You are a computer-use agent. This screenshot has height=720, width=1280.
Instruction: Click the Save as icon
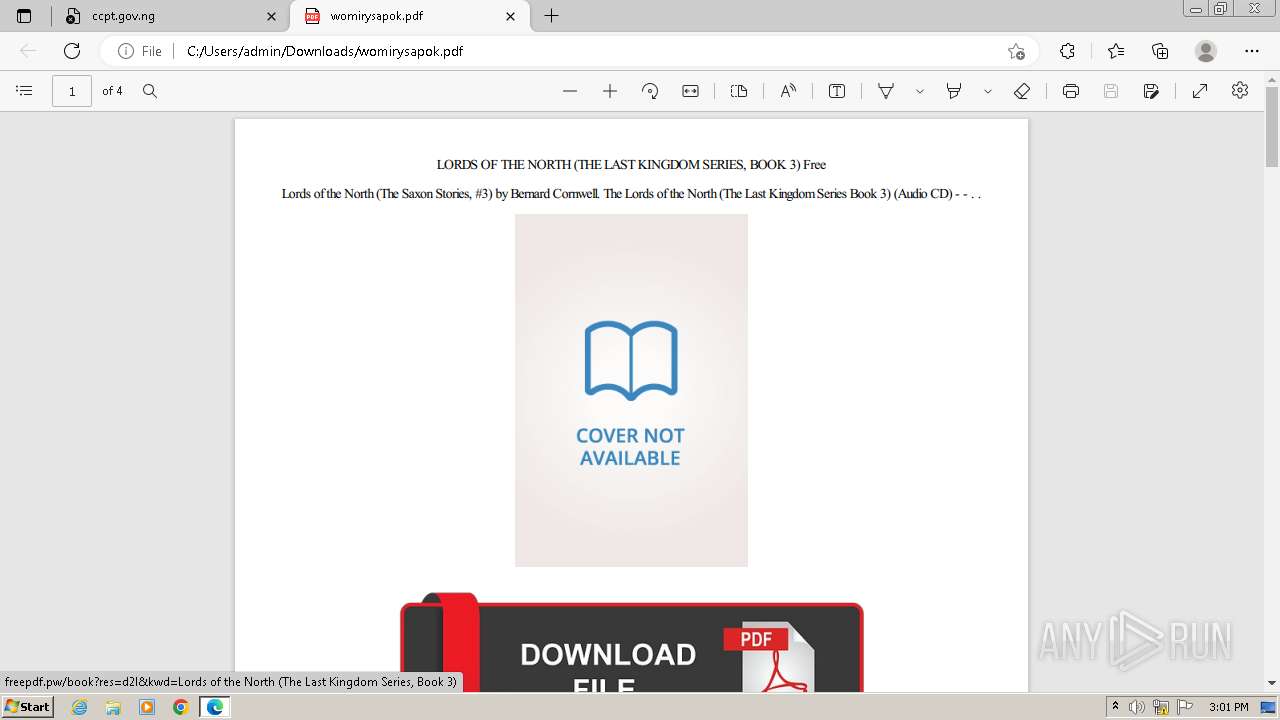click(x=1151, y=91)
